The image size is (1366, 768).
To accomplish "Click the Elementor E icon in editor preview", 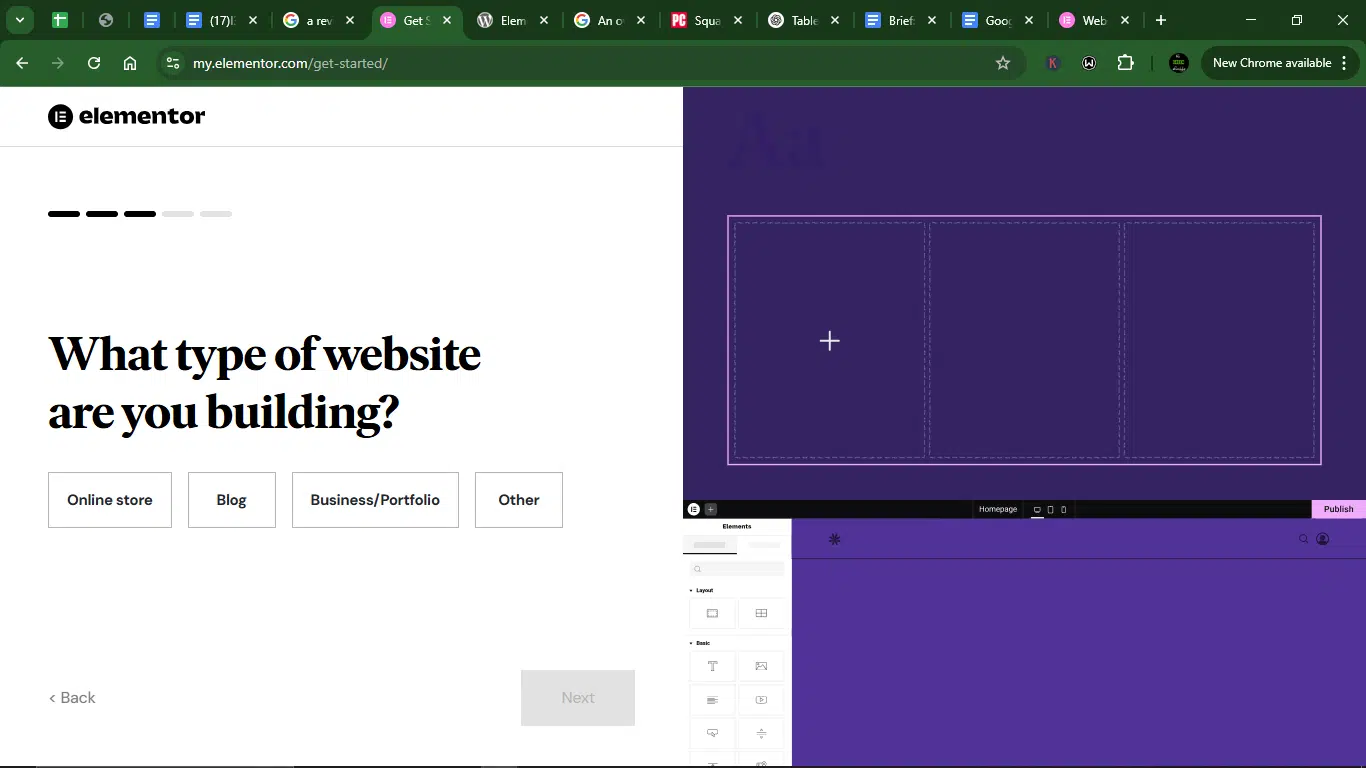I will point(694,509).
